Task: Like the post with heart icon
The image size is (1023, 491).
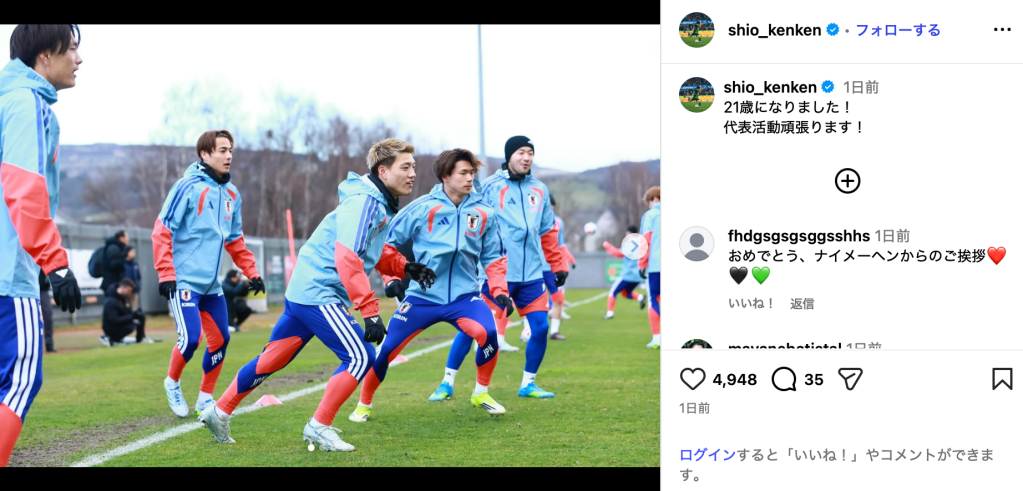Action: (692, 379)
